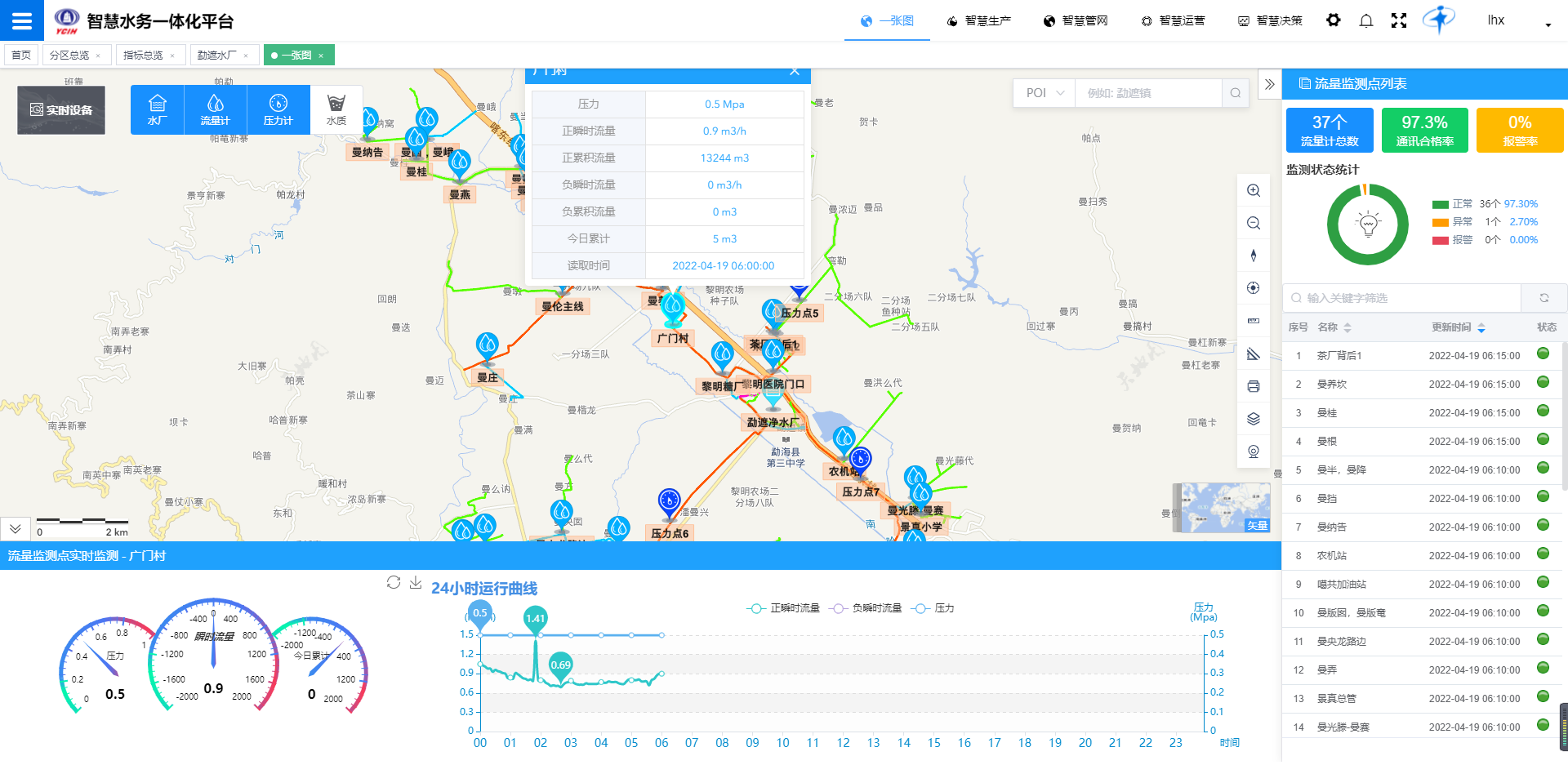The image size is (1568, 765).
Task: Toggle the 水质 water quality layer
Action: (x=336, y=109)
